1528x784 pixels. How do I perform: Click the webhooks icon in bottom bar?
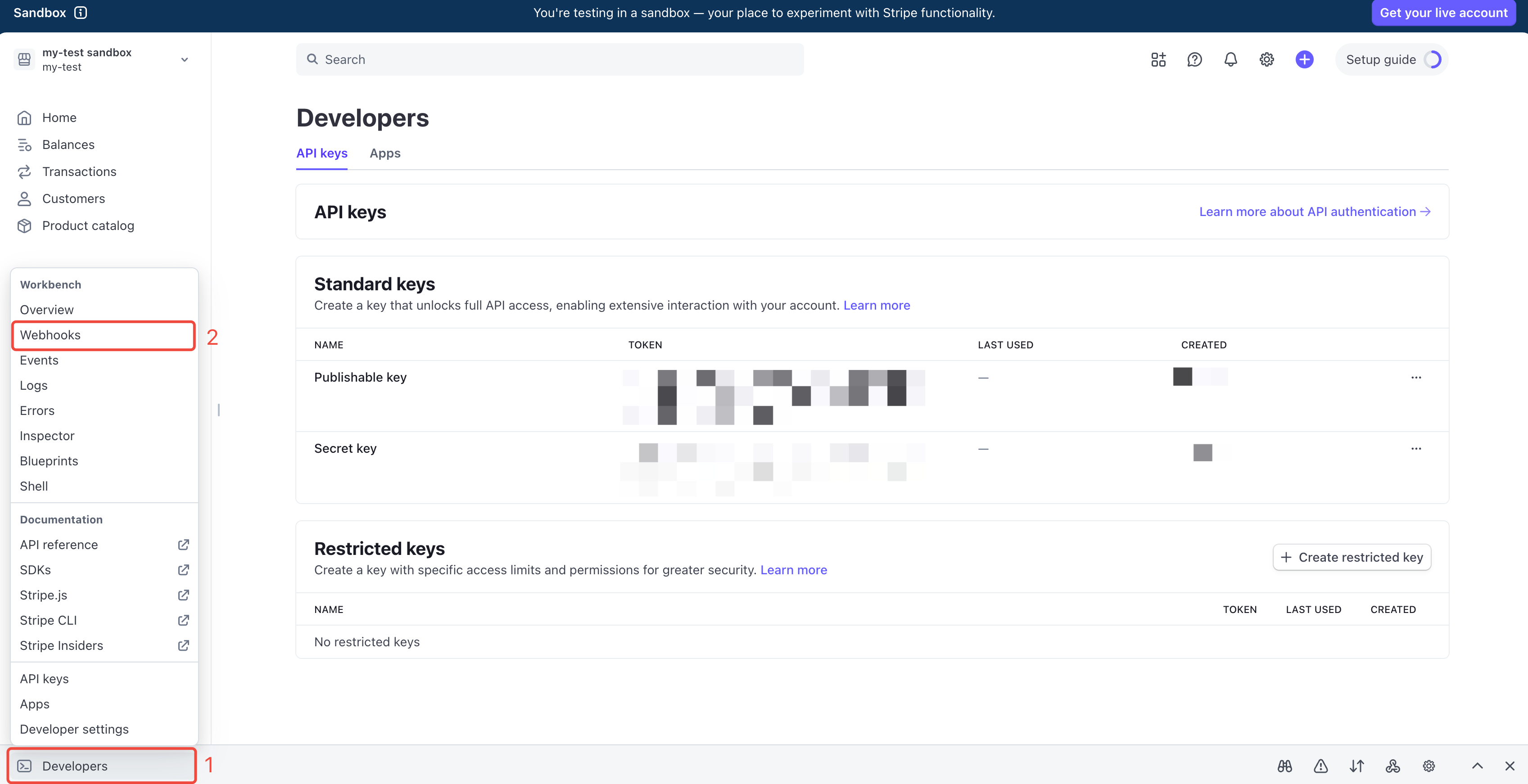[1393, 766]
